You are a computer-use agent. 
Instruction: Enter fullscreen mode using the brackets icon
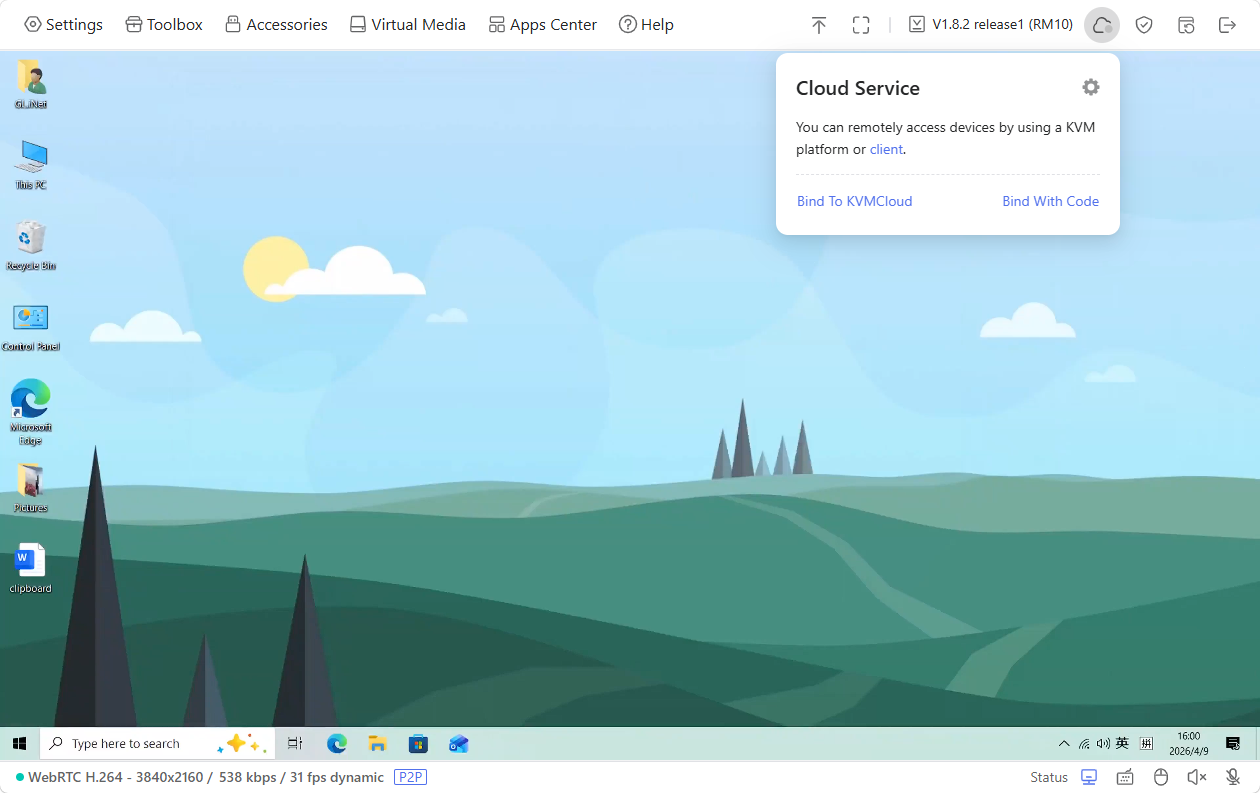click(x=861, y=25)
